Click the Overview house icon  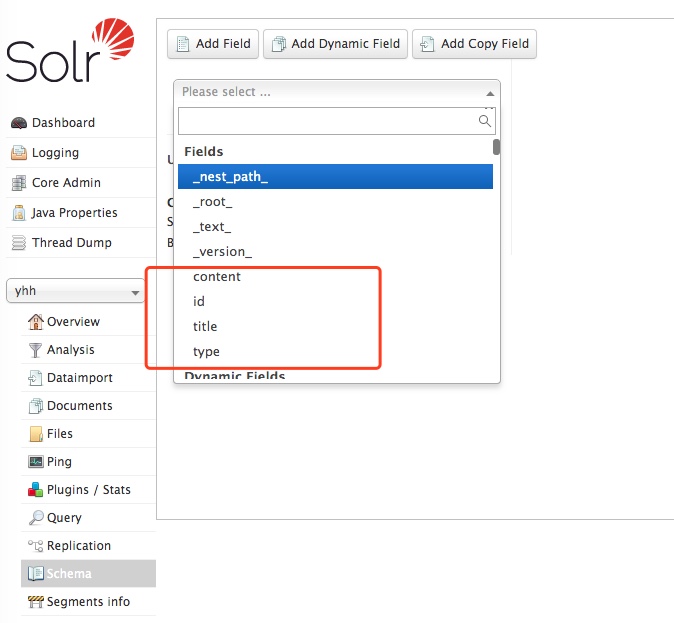36,322
